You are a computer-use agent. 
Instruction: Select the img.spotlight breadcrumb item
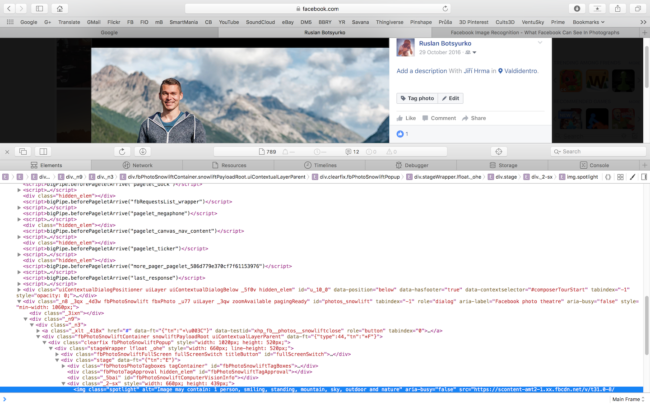578,177
